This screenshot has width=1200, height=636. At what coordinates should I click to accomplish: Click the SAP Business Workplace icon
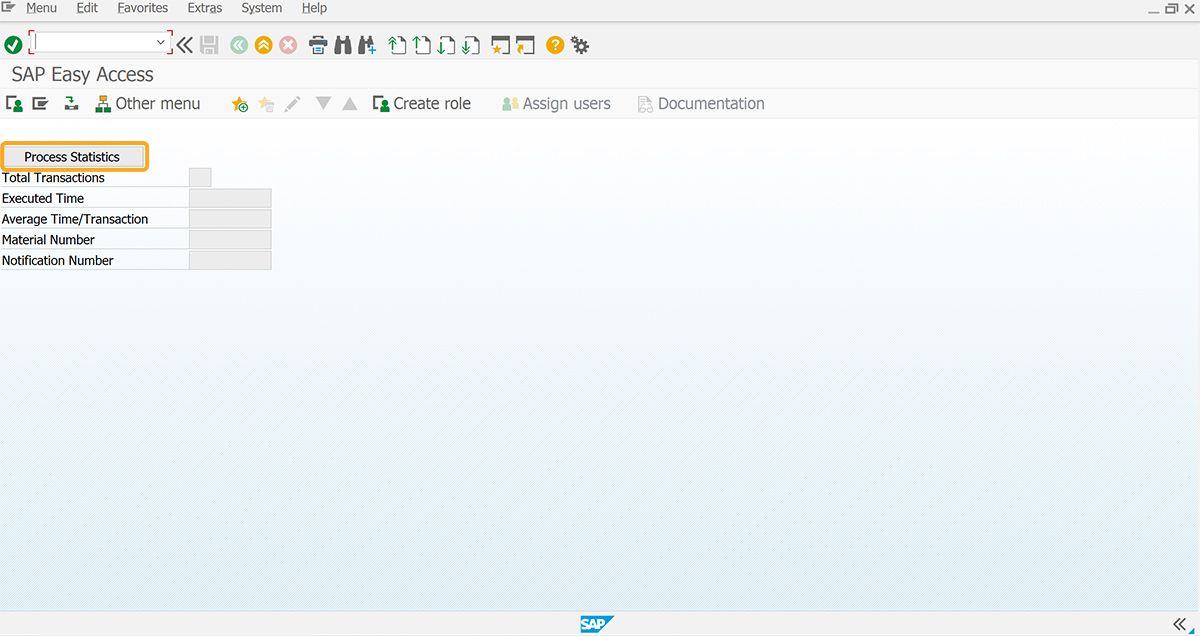coord(71,103)
